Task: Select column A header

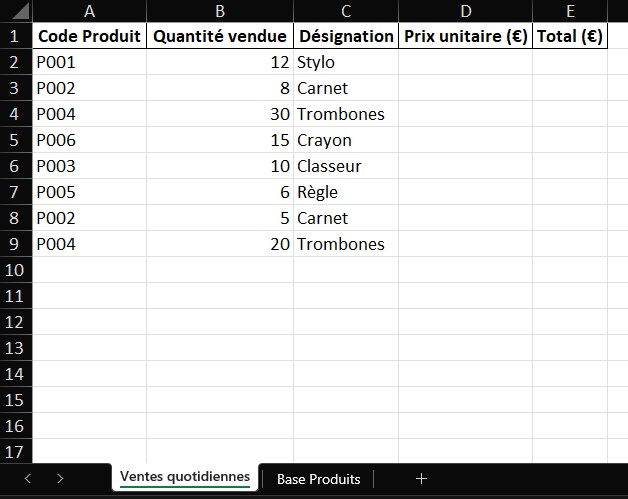Action: 89,11
